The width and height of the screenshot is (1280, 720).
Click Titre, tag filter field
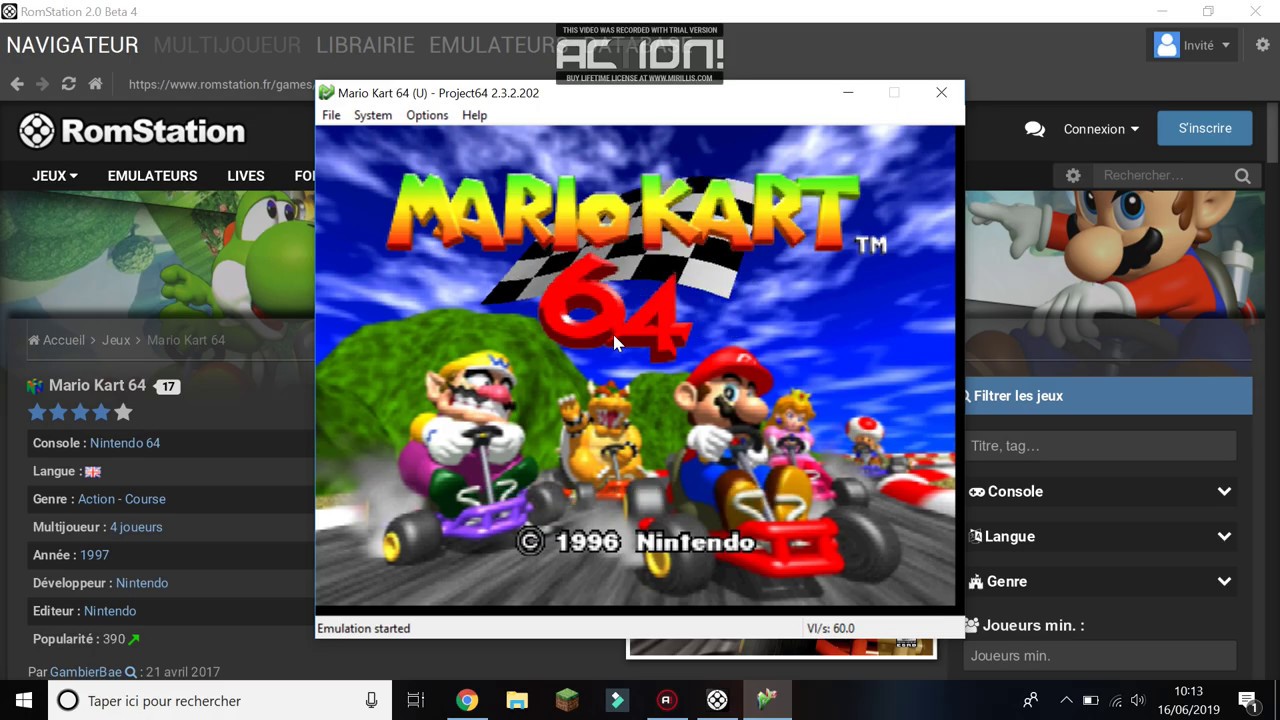1100,446
